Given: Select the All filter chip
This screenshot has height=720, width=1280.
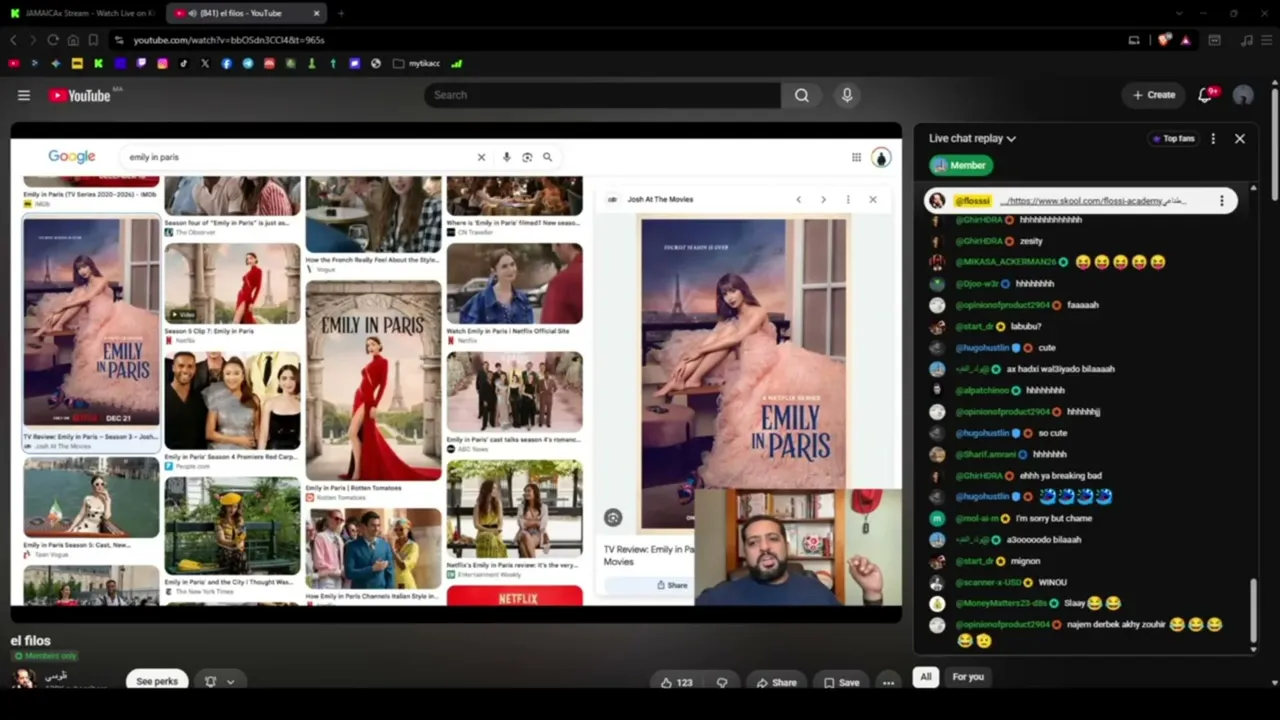Looking at the screenshot, I should coord(926,677).
